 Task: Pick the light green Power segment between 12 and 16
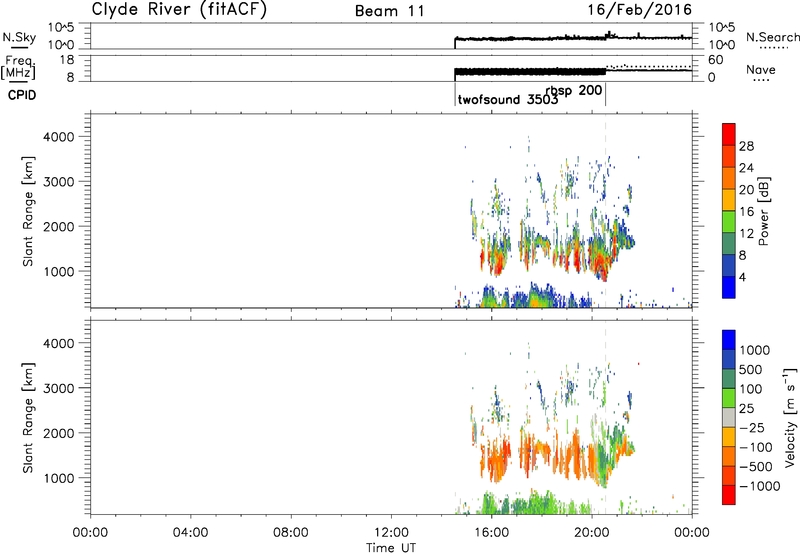729,222
